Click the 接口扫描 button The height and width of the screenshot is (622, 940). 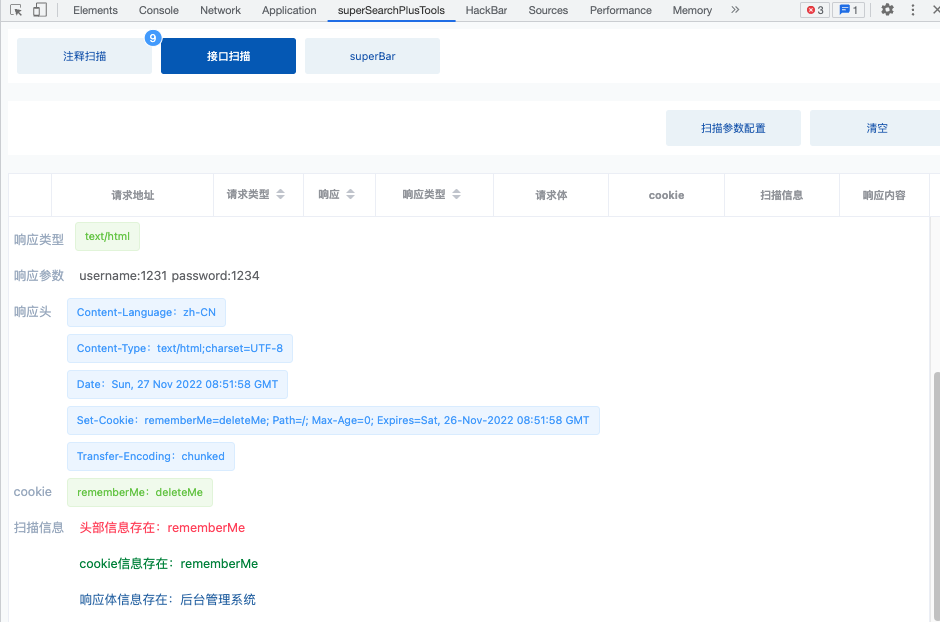228,56
